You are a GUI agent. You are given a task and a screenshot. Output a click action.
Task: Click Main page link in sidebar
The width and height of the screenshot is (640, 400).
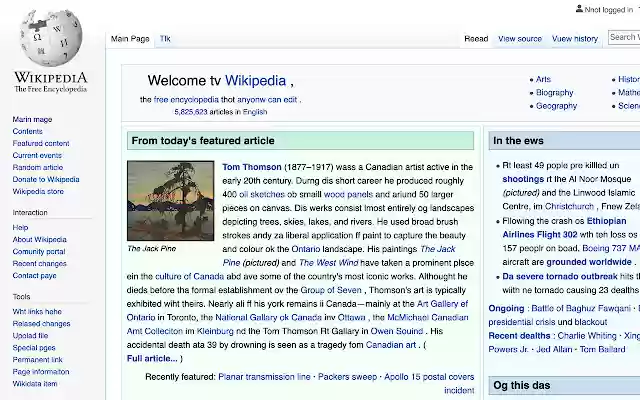(32, 120)
